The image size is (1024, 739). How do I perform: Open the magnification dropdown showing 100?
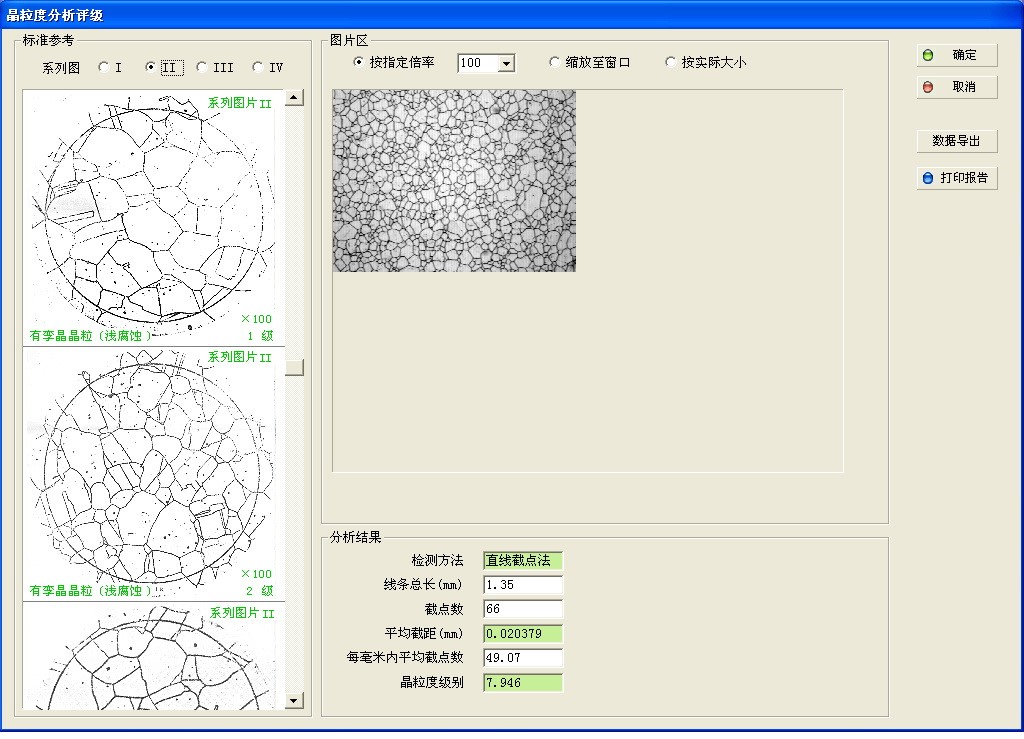[x=506, y=63]
